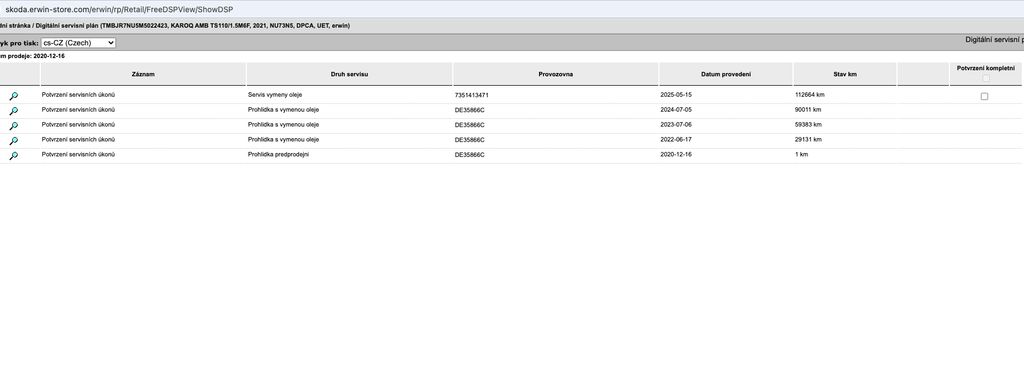
Task: Open details of the 2023-07-06 service record
Action: (x=14, y=126)
